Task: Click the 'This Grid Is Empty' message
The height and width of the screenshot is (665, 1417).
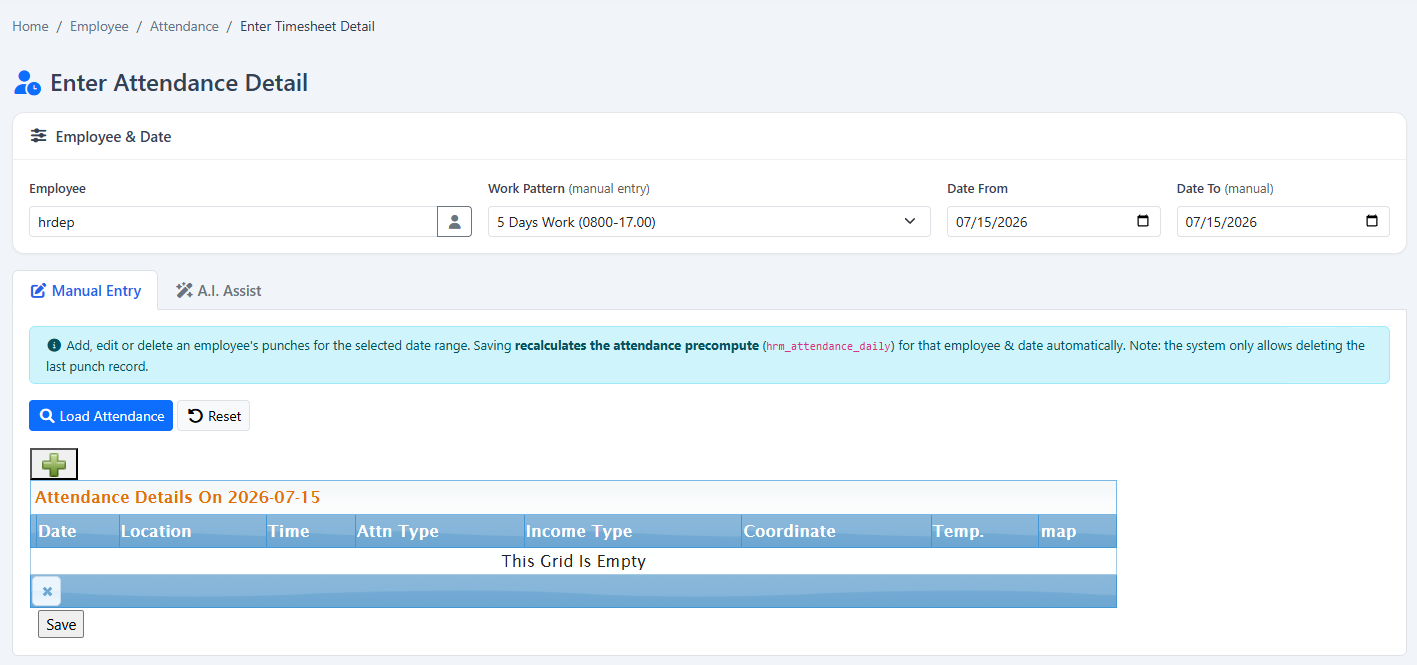Action: point(573,561)
